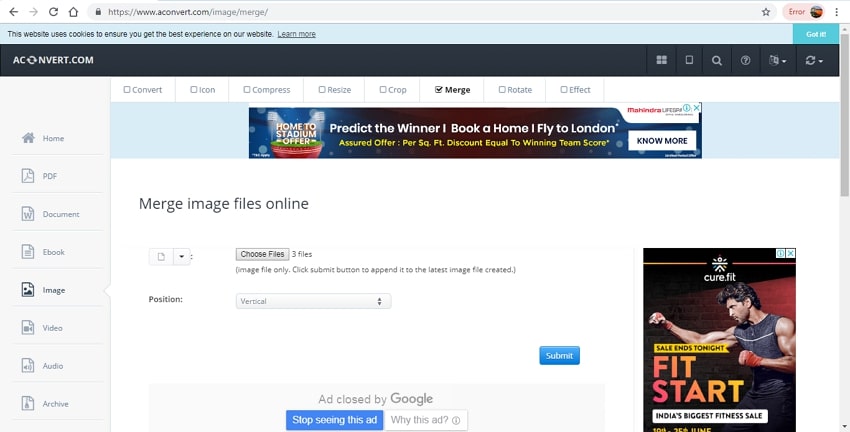This screenshot has width=850, height=432.
Task: Click the Choose Files button
Action: click(x=263, y=254)
